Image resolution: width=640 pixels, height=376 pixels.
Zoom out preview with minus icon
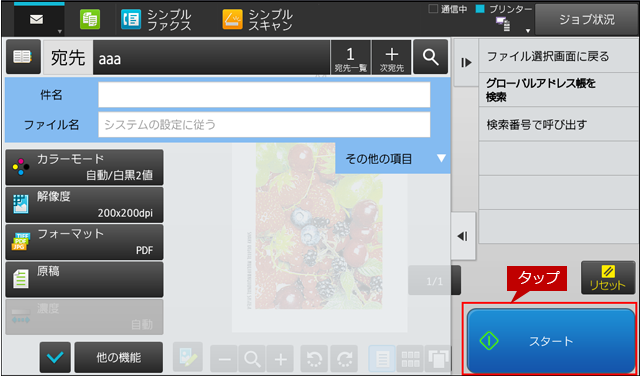(224, 359)
